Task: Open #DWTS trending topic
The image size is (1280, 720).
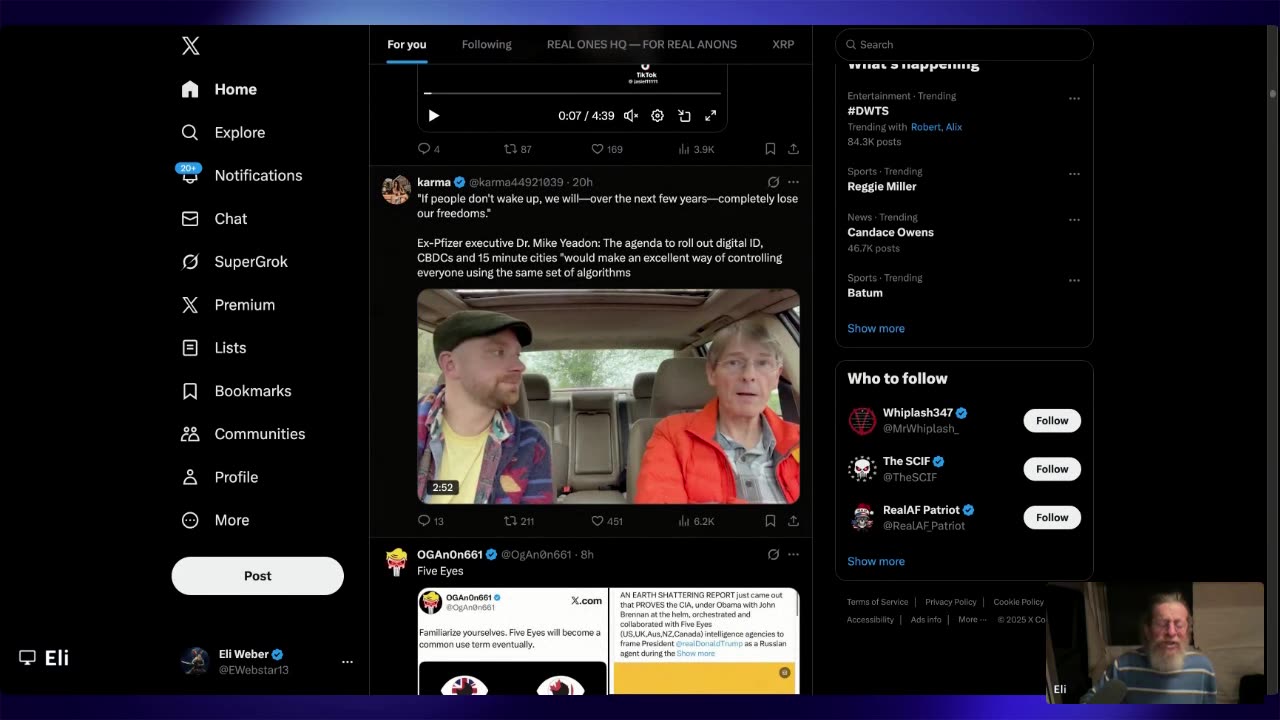Action: 868,111
